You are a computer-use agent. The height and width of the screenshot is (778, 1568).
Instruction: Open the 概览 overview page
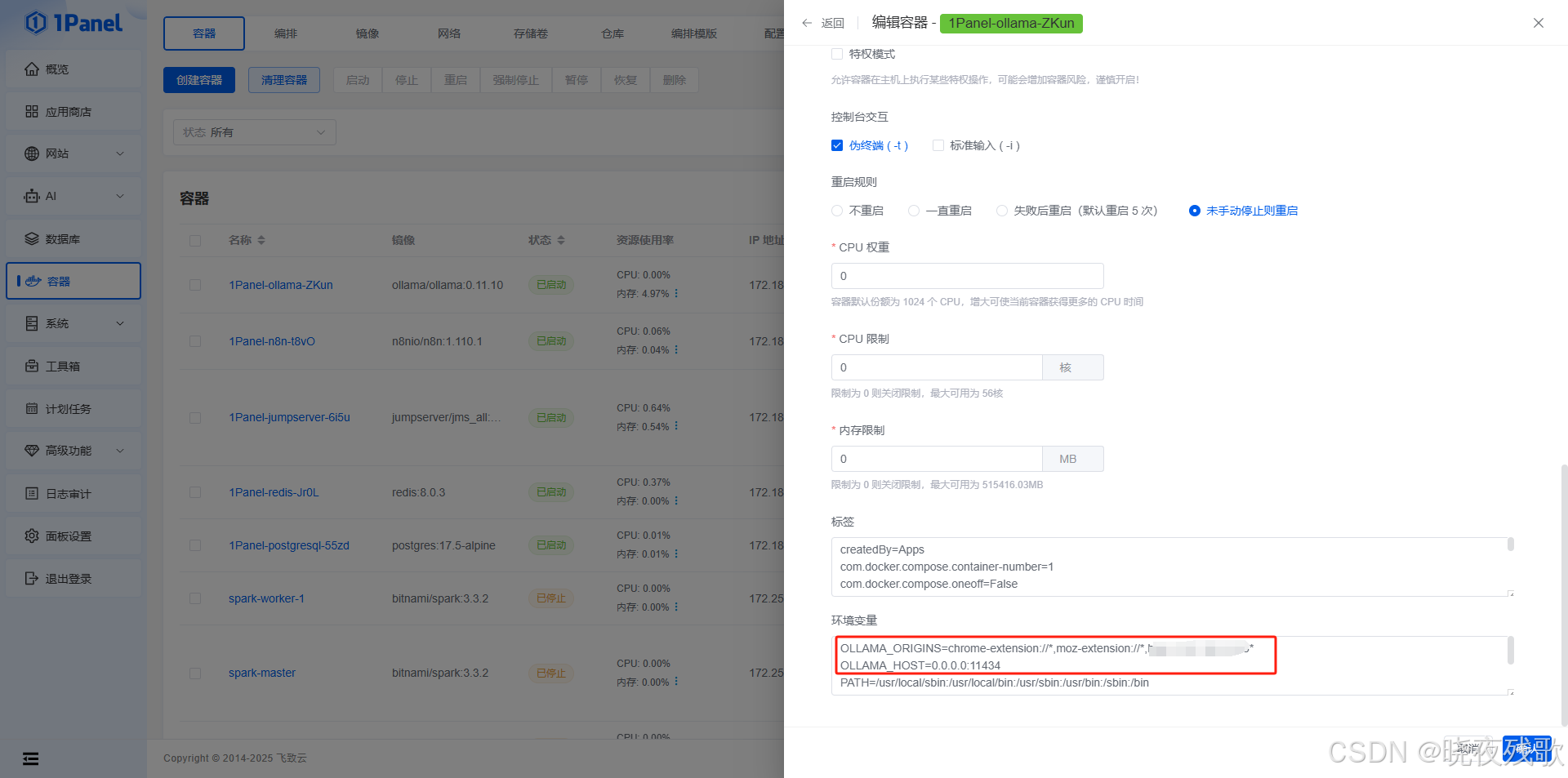[x=56, y=69]
